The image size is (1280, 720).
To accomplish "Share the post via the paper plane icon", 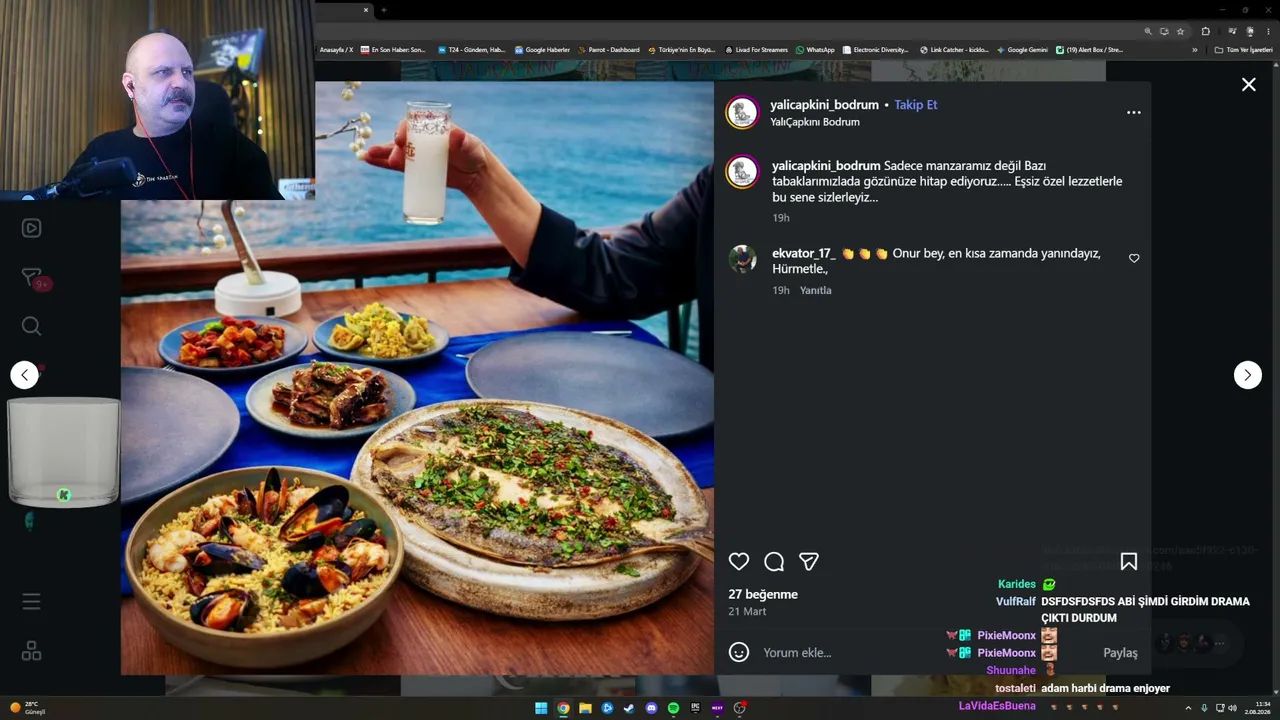I will click(x=809, y=562).
